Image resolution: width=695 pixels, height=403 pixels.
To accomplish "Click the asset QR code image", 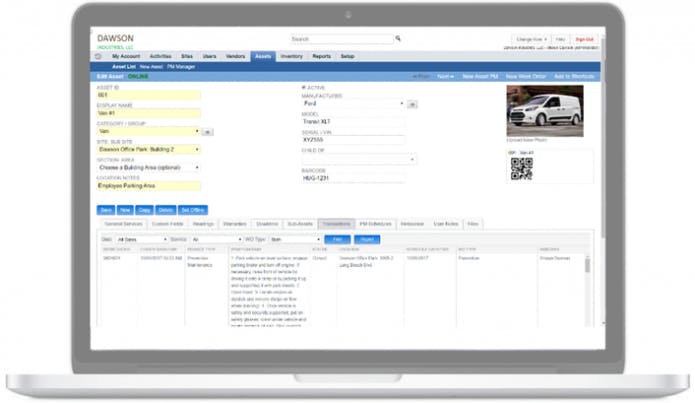I will coord(521,169).
